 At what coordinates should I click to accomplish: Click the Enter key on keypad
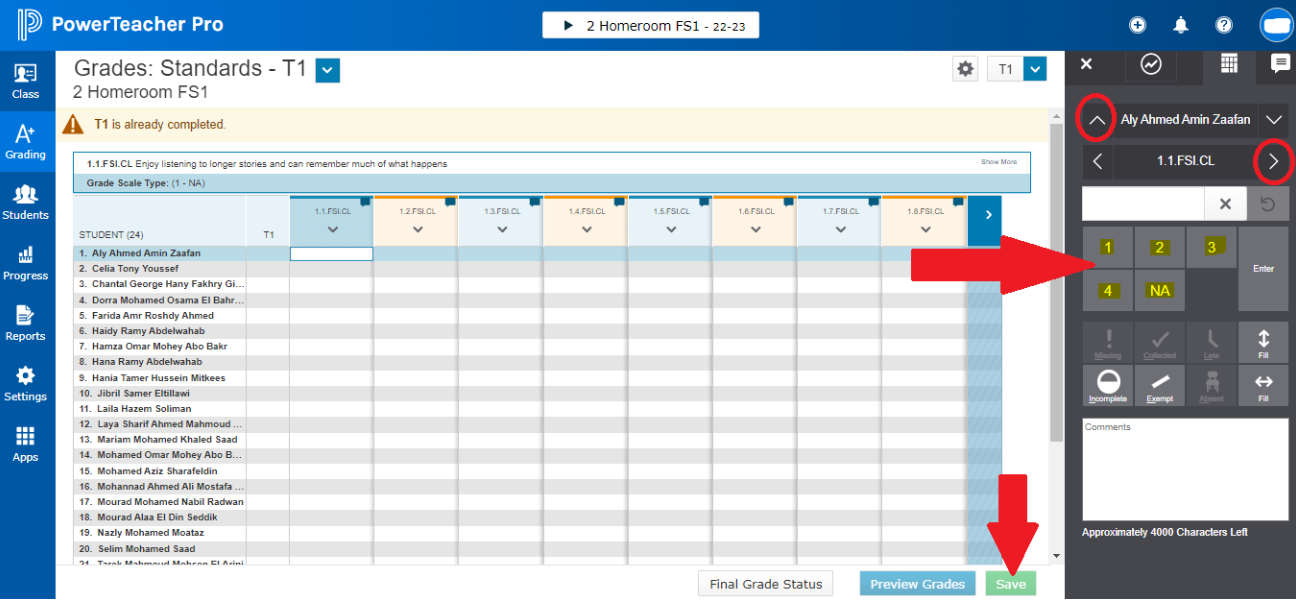point(1263,269)
